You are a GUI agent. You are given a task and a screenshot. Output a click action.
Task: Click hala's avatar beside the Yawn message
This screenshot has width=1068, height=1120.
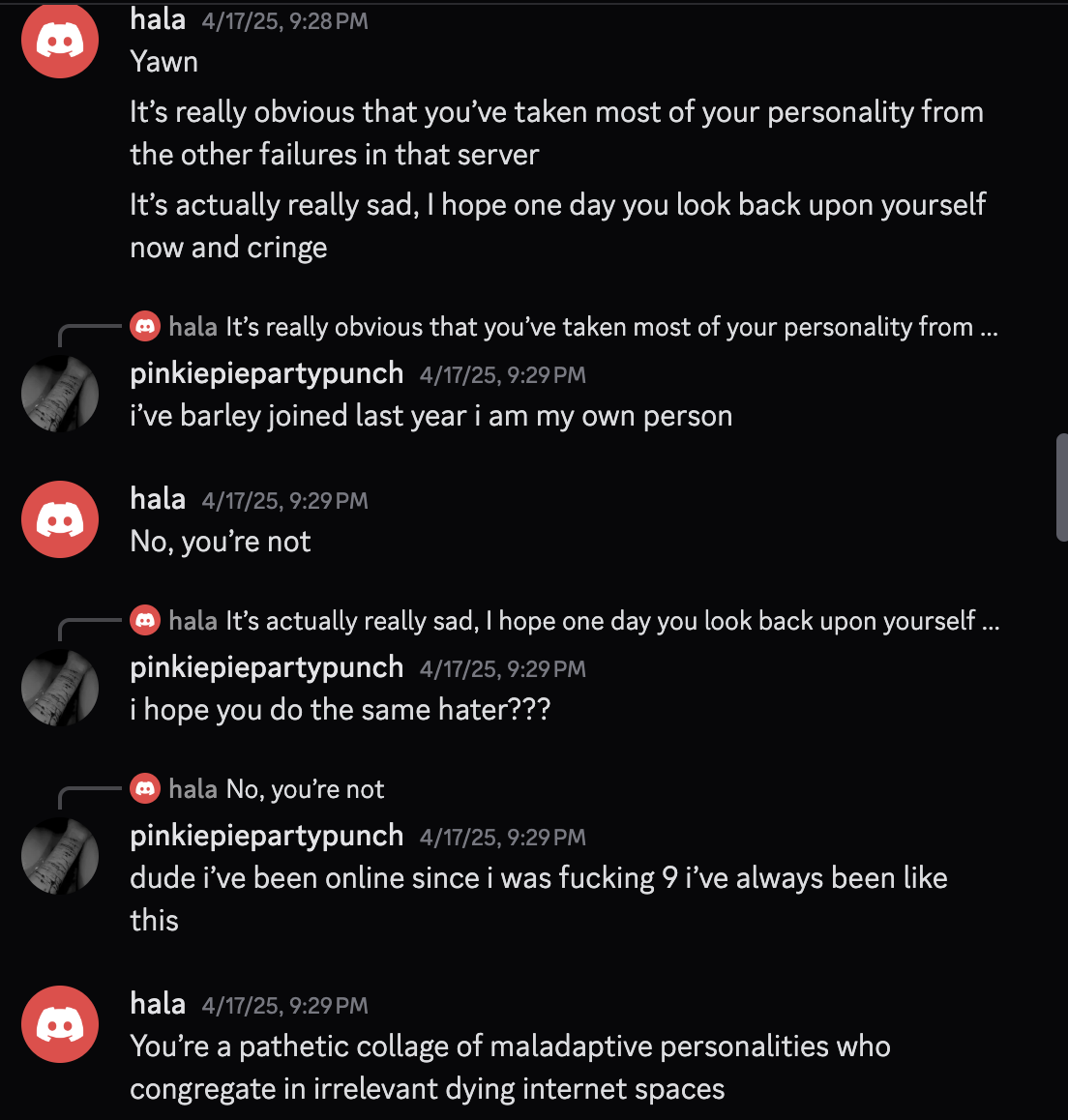click(60, 41)
